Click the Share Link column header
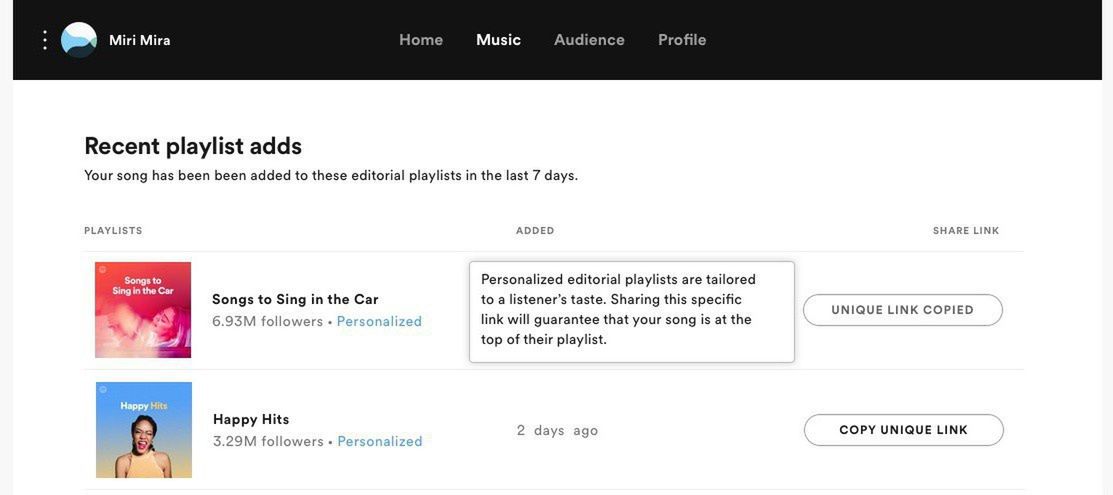 (966, 231)
